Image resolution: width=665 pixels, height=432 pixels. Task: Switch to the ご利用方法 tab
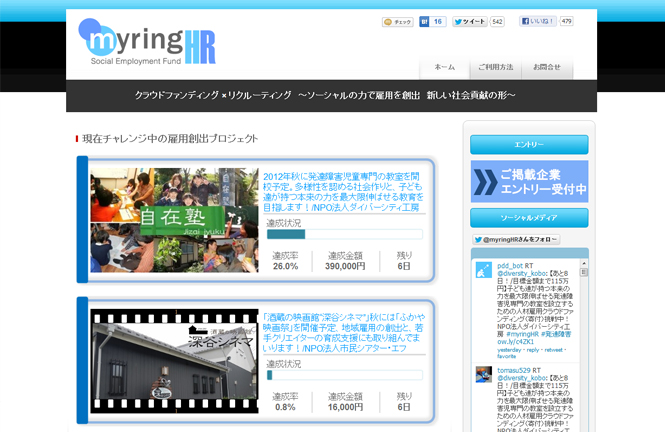coord(496,67)
